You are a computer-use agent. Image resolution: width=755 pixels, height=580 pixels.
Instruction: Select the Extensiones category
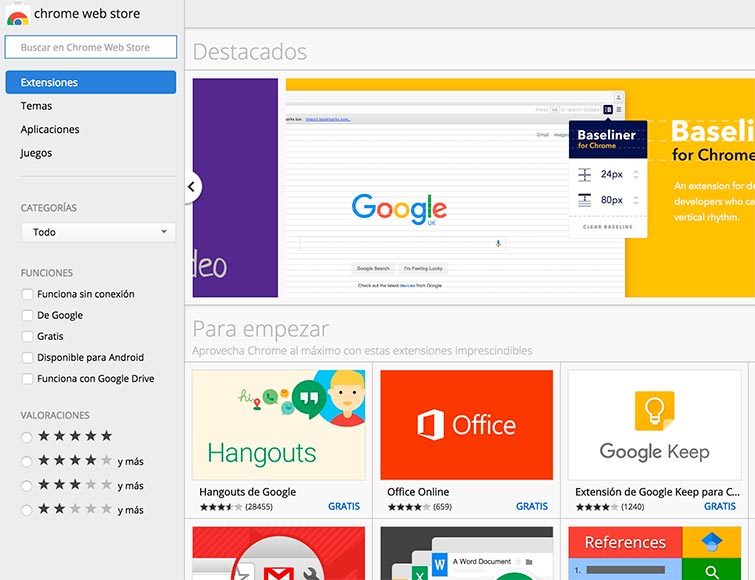pos(91,82)
